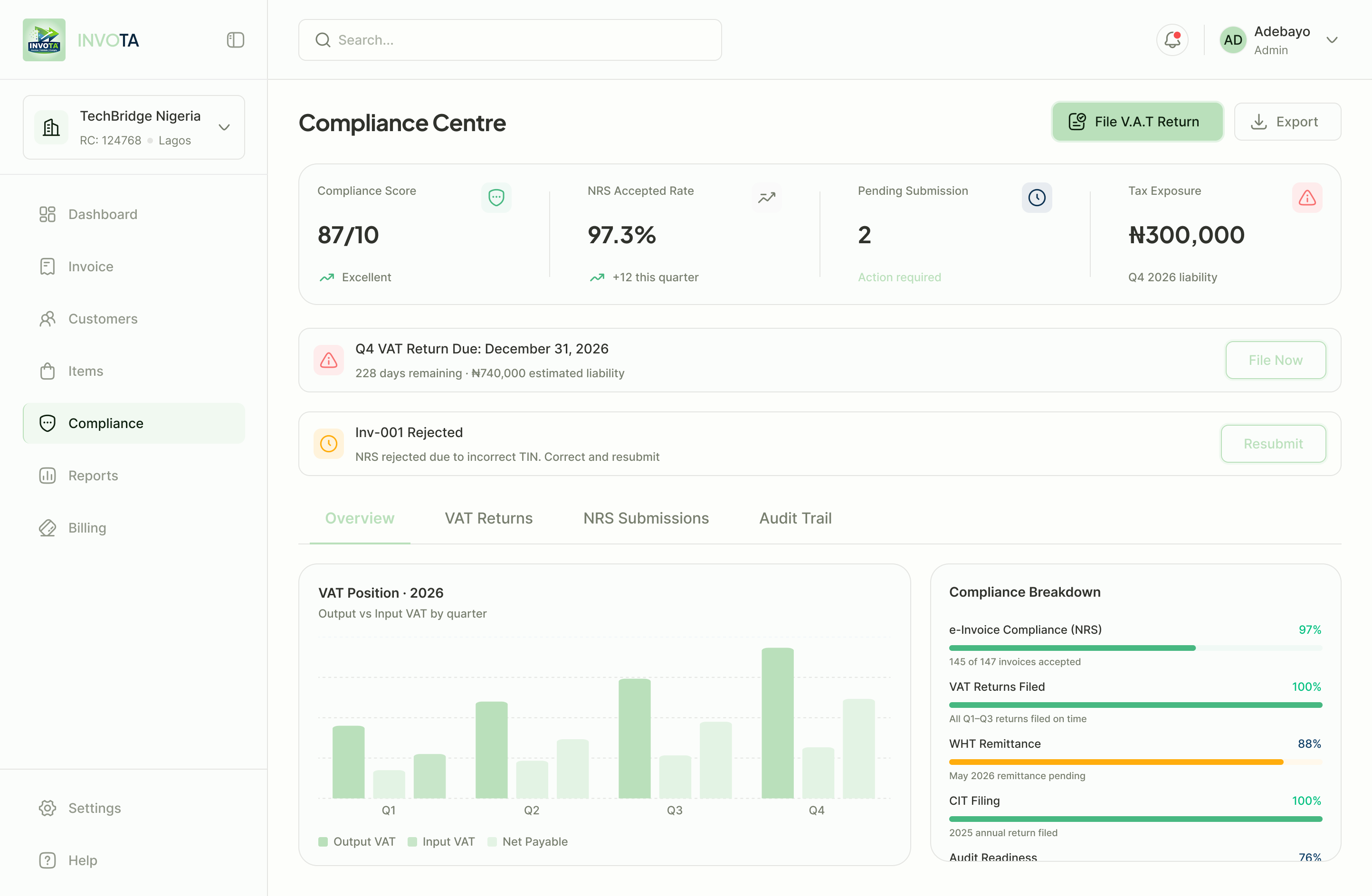This screenshot has height=896, width=1372.
Task: Click TechBridge Nigeria building icon
Action: pyautogui.click(x=51, y=127)
